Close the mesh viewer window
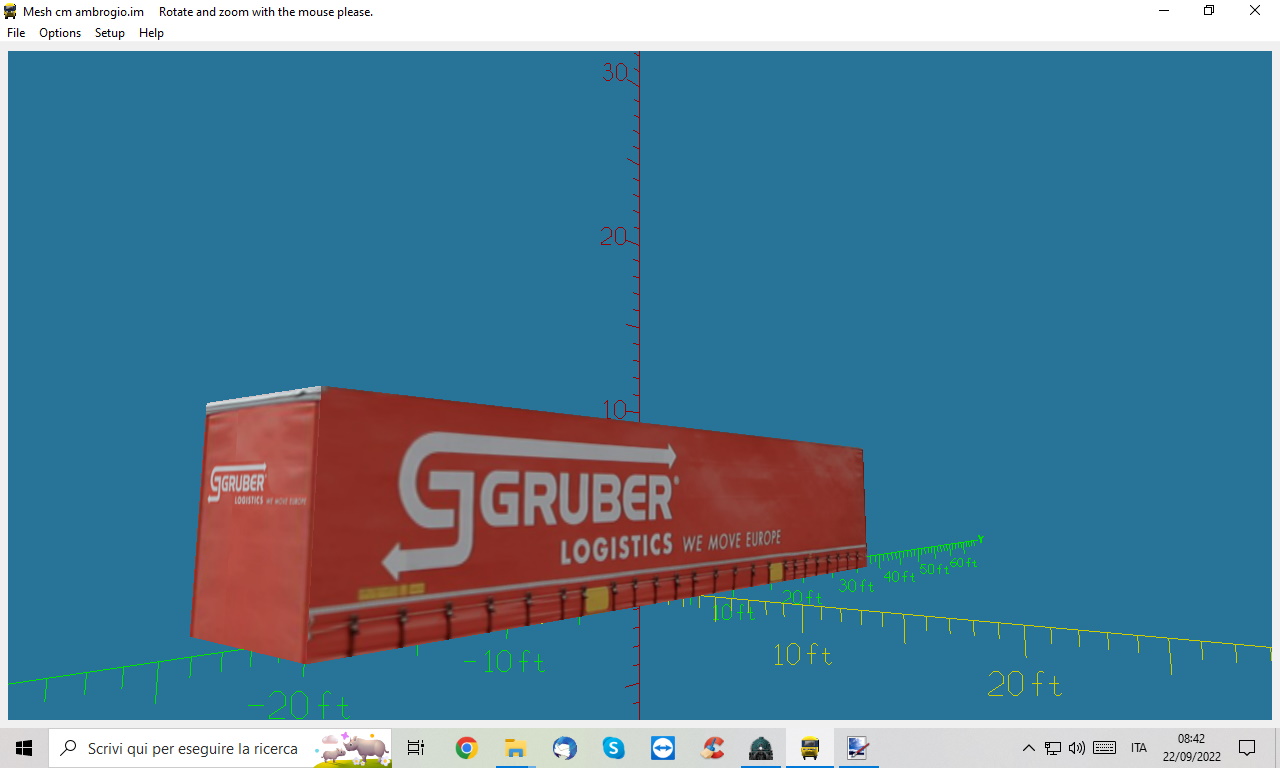Screen dimensions: 1280x768 pyautogui.click(x=1255, y=11)
